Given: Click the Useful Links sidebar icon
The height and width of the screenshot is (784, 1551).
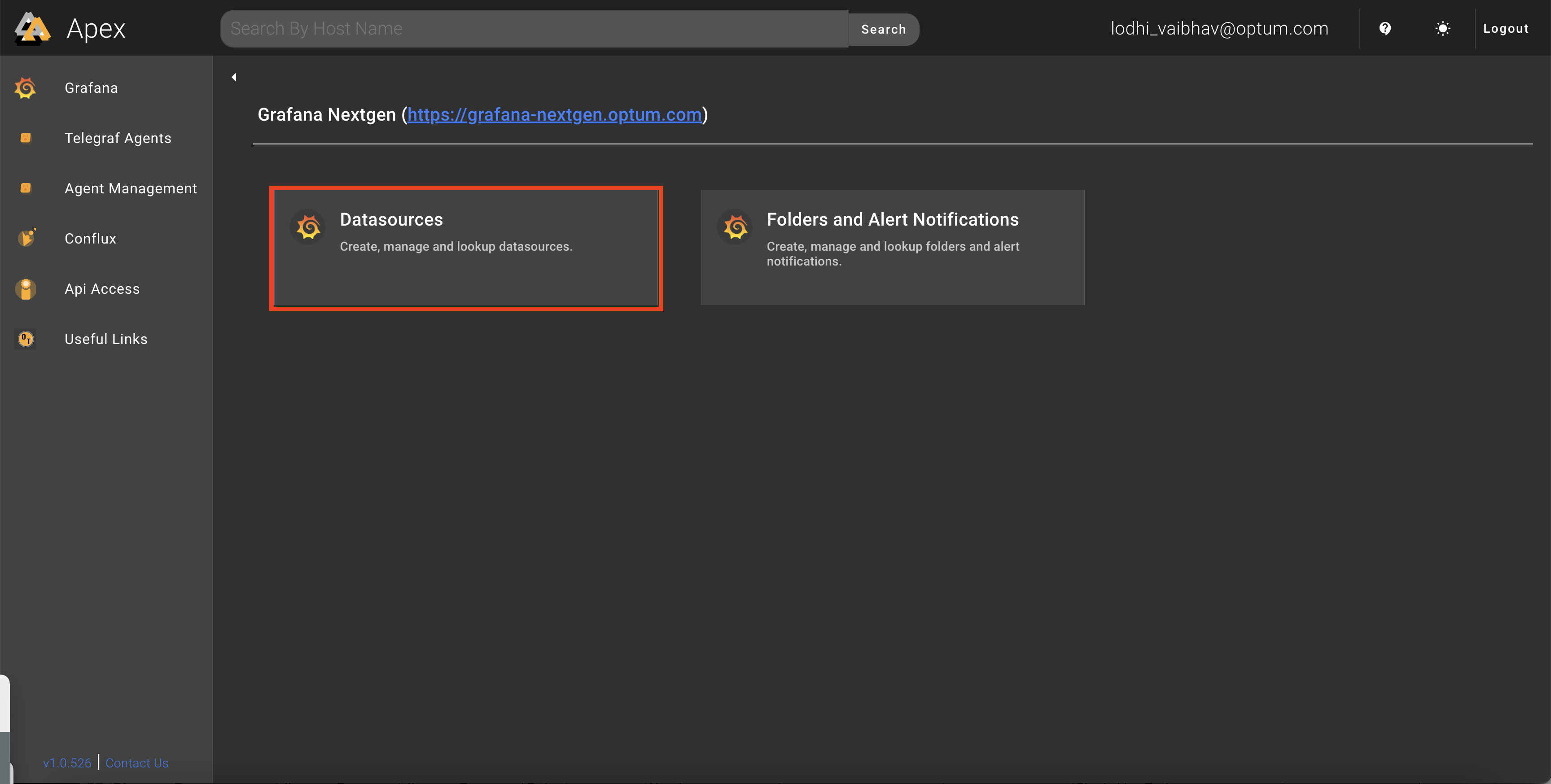Looking at the screenshot, I should click(25, 340).
